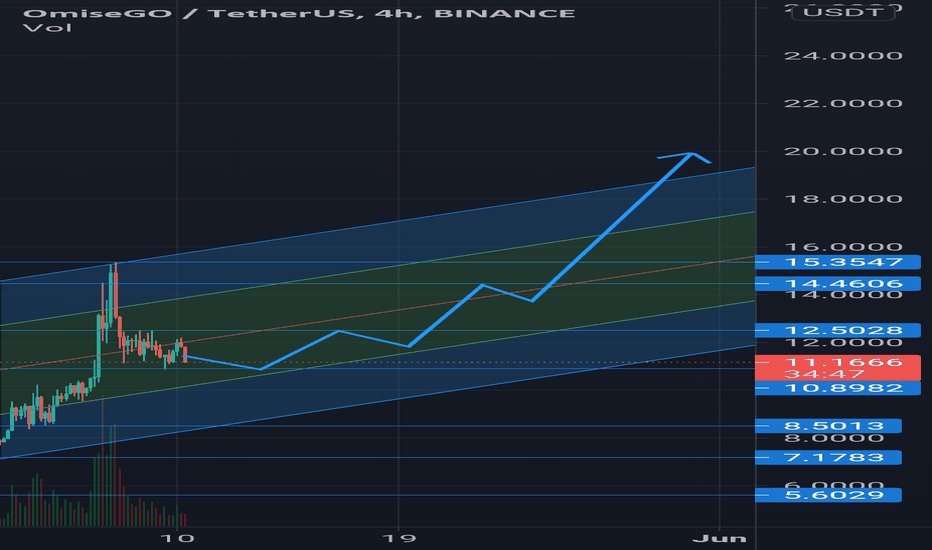
Task: Click the OmiseGO / TetherUS chart title
Action: click(x=299, y=13)
